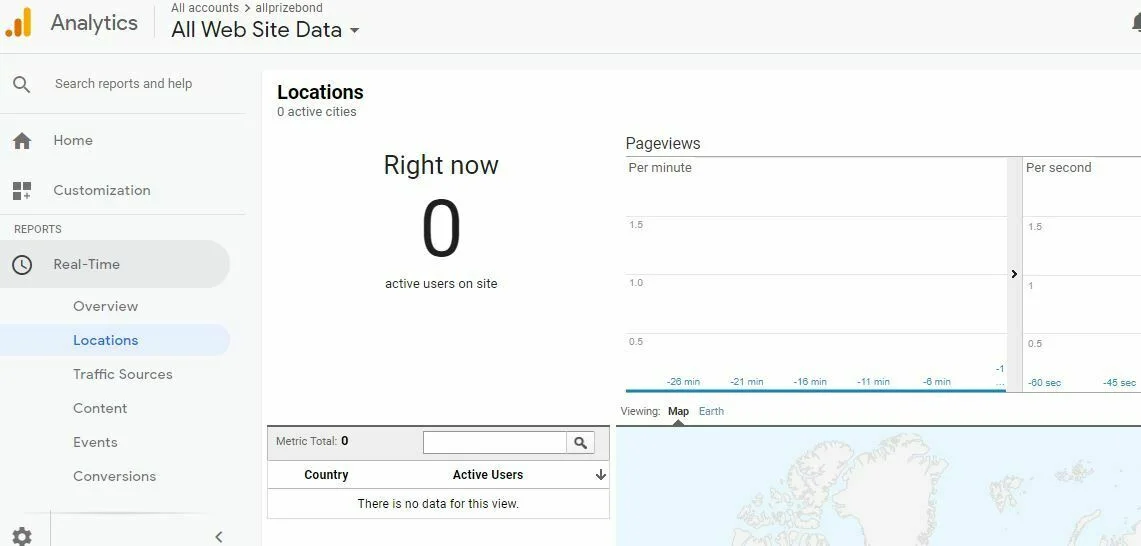Open the notifications bell icon
1141x546 pixels.
pos(1136,23)
